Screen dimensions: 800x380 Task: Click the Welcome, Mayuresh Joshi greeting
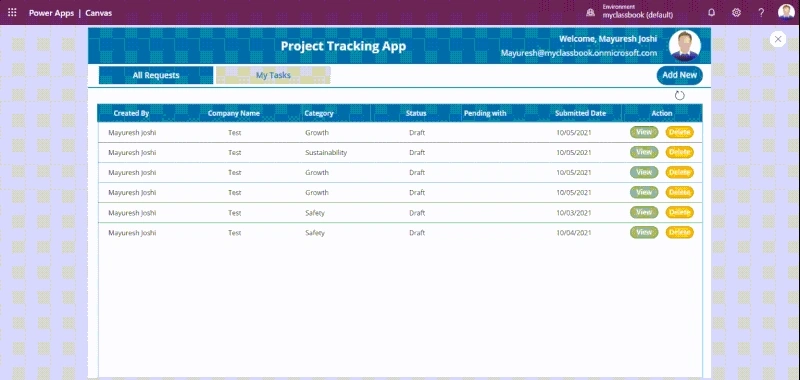click(608, 39)
